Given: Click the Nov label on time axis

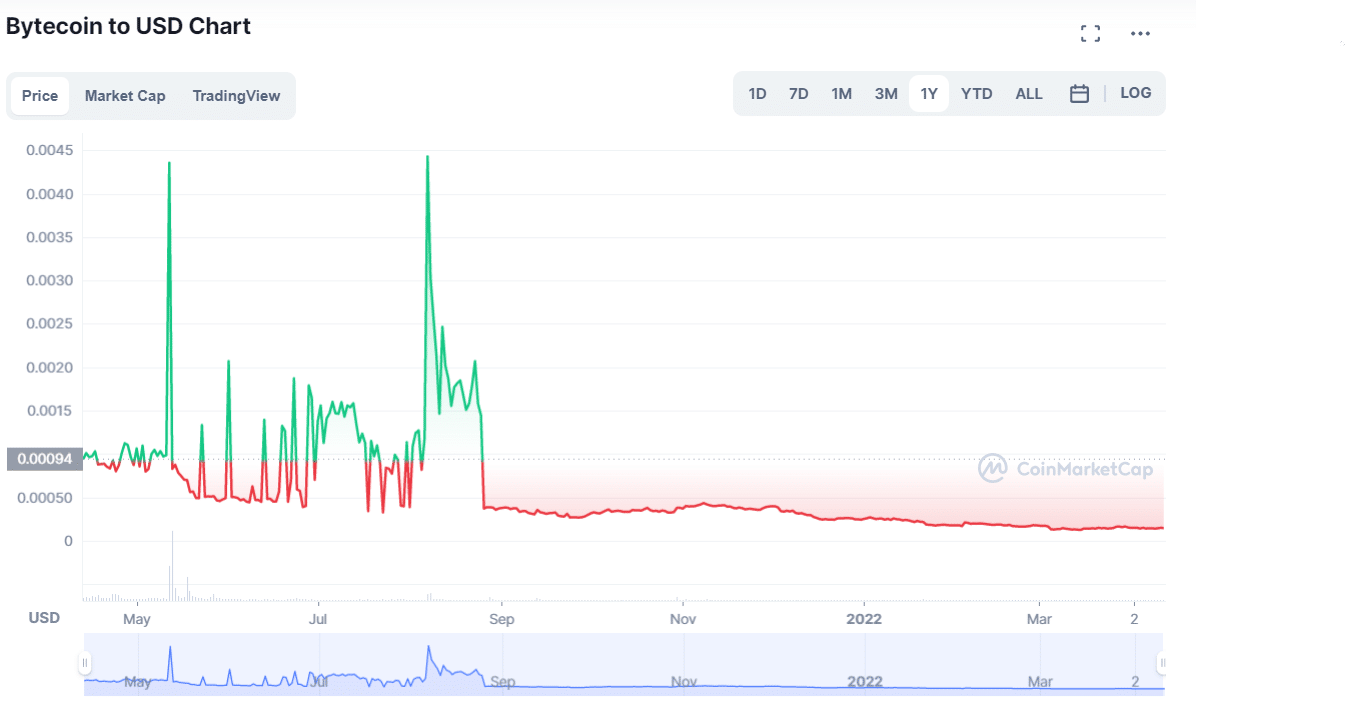Looking at the screenshot, I should pos(683,619).
